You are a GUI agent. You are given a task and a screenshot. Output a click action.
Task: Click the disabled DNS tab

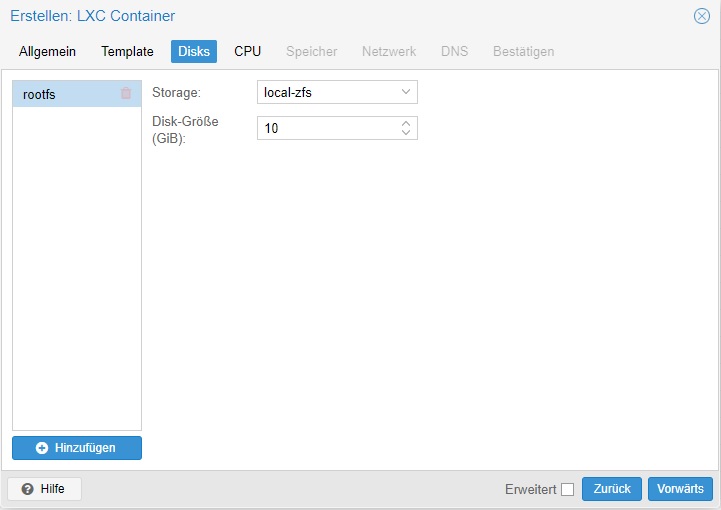tap(454, 52)
